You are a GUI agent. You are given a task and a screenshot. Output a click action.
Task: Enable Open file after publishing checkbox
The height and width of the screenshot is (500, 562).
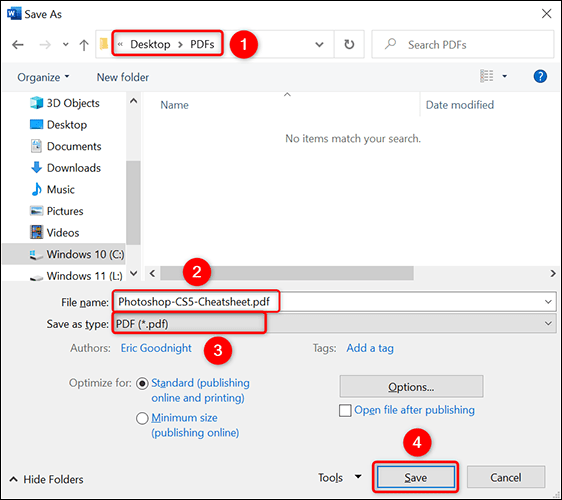[345, 410]
